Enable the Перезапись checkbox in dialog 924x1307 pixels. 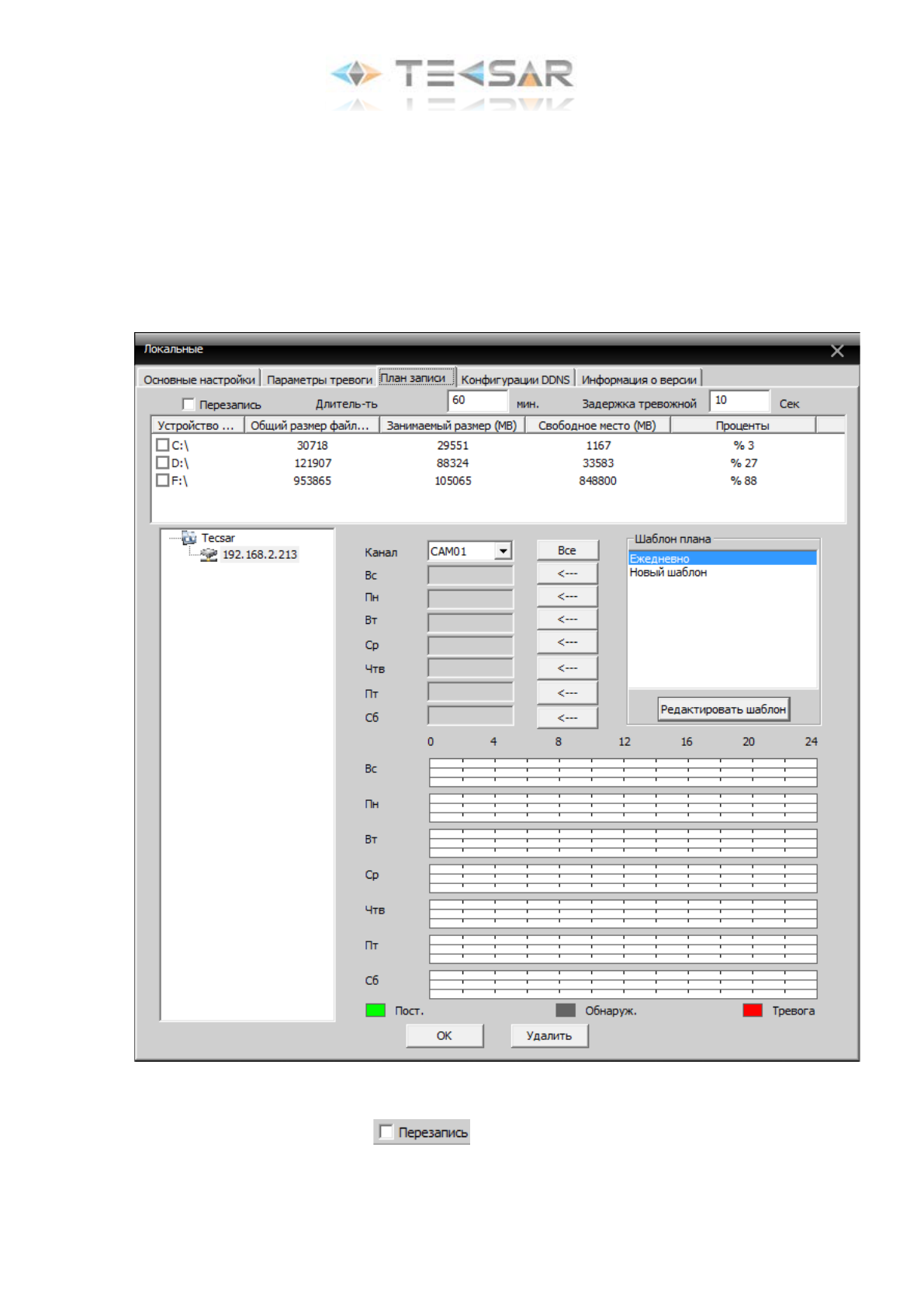[188, 404]
